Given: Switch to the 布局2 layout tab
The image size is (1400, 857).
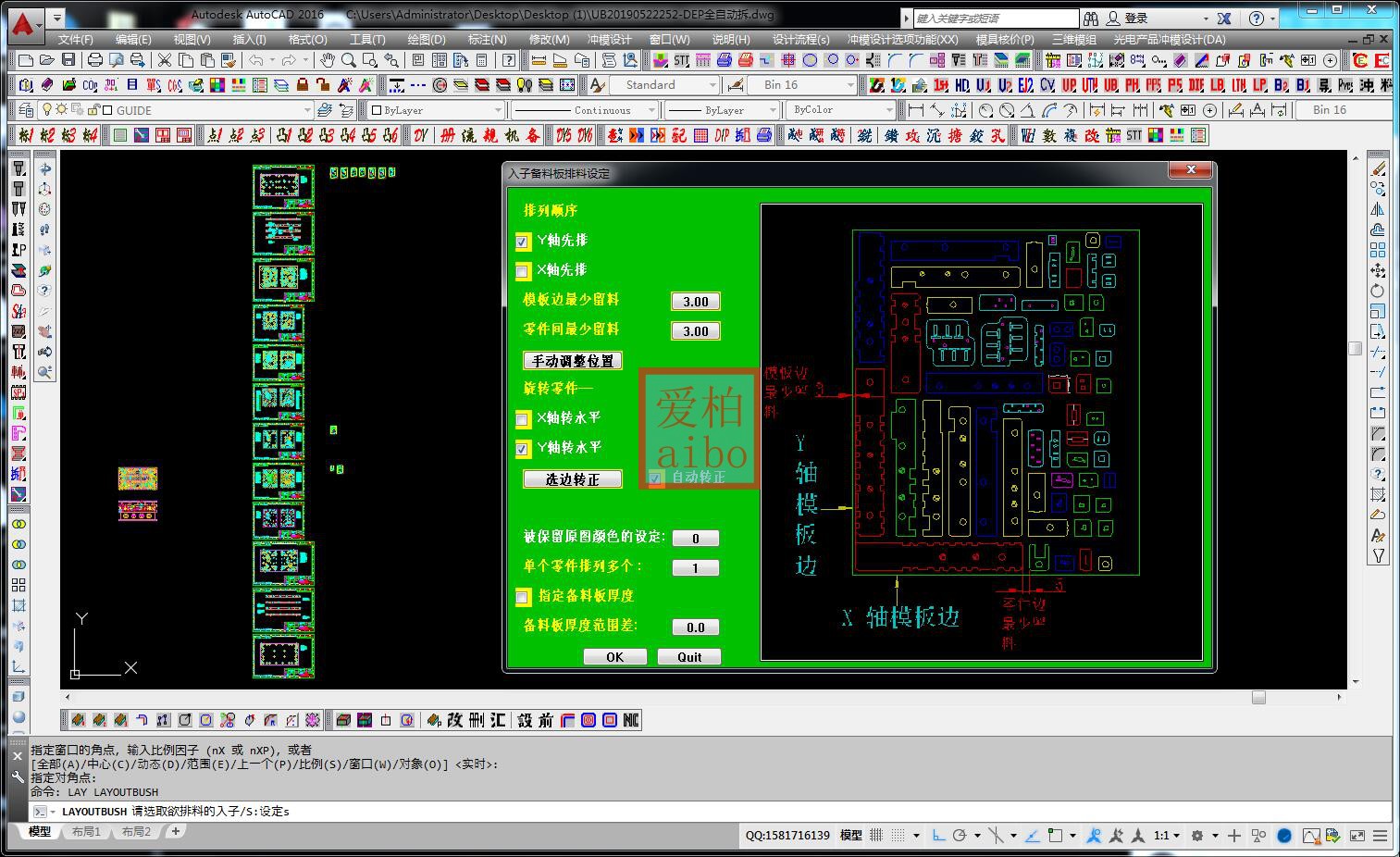Looking at the screenshot, I should point(136,832).
